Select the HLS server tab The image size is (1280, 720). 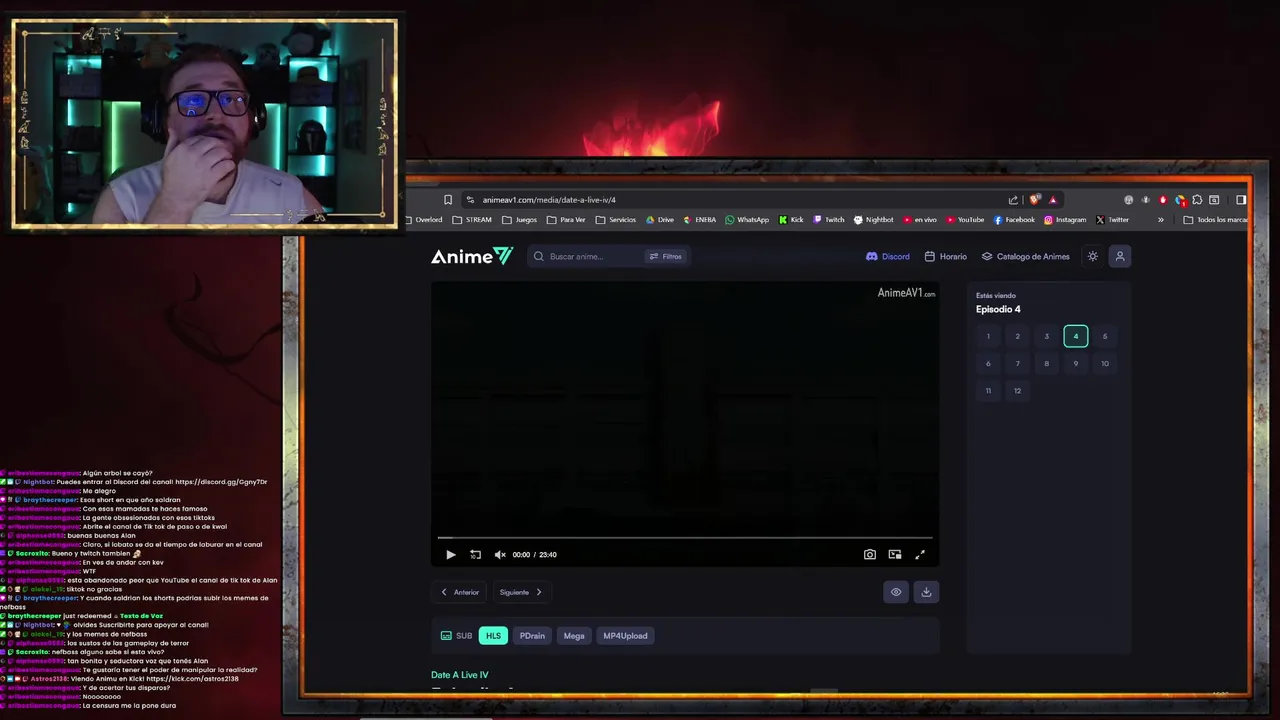pyautogui.click(x=493, y=635)
